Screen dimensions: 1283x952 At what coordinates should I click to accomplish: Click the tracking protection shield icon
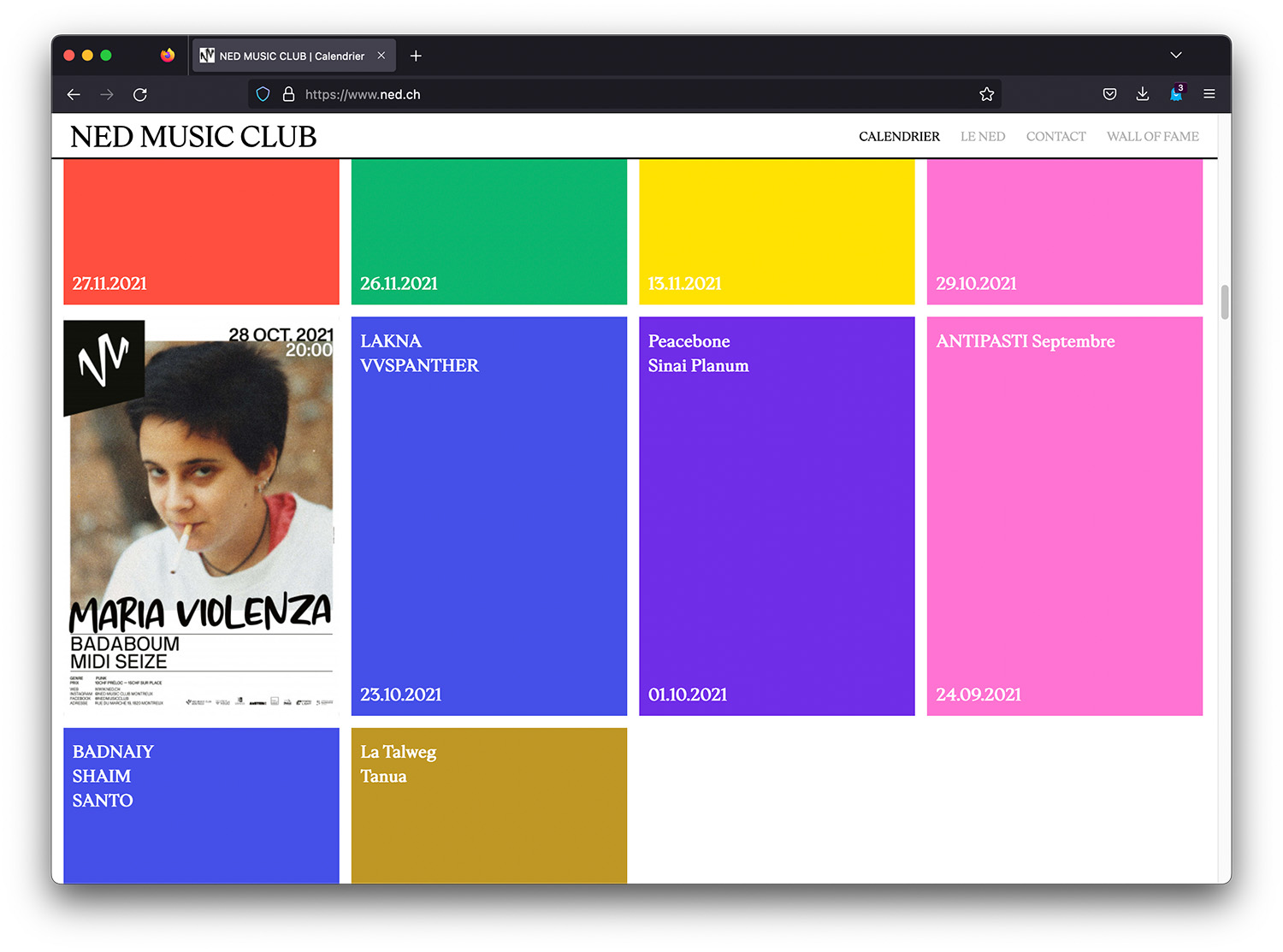click(263, 95)
